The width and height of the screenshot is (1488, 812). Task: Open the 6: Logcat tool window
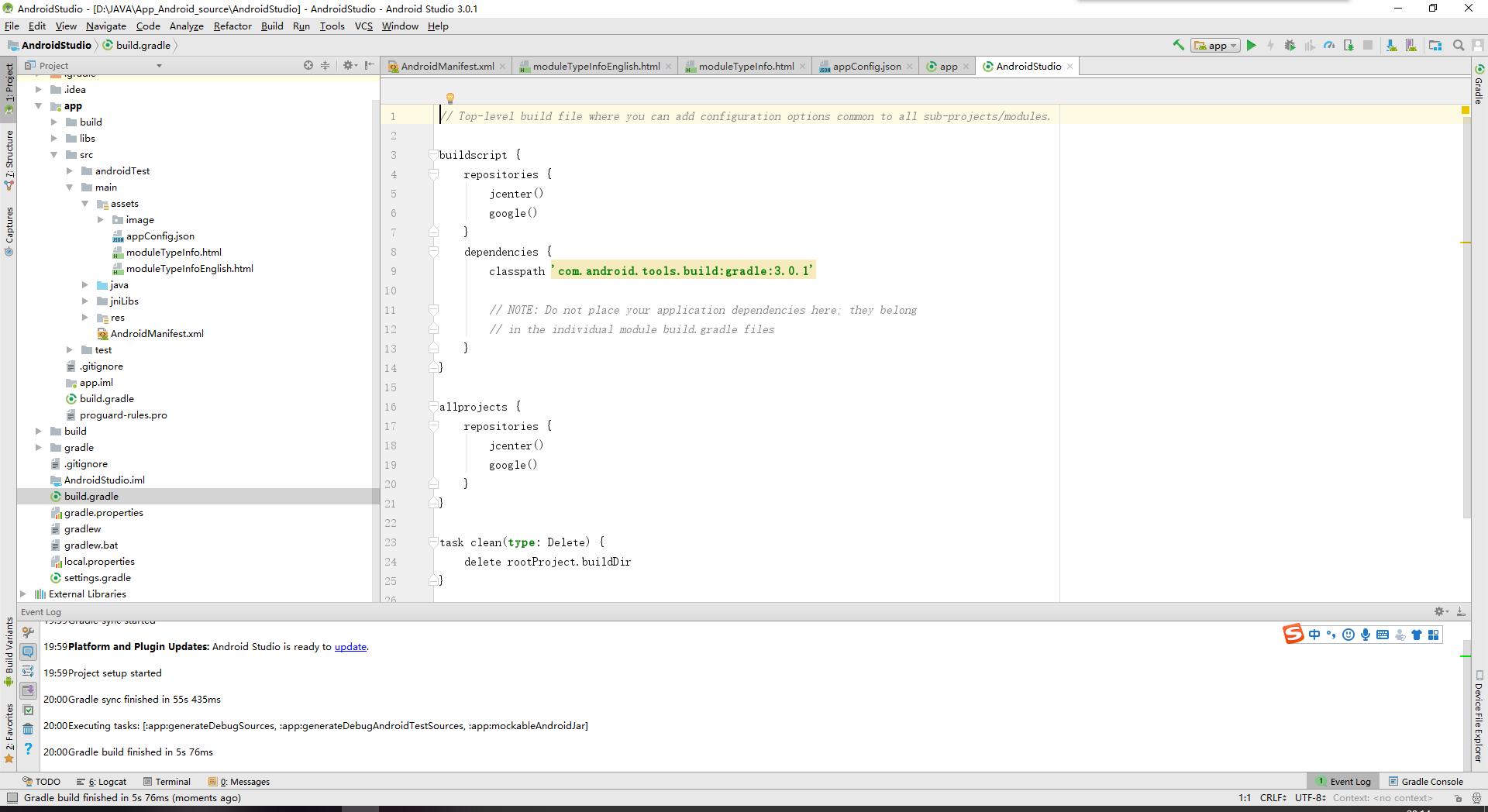click(102, 782)
